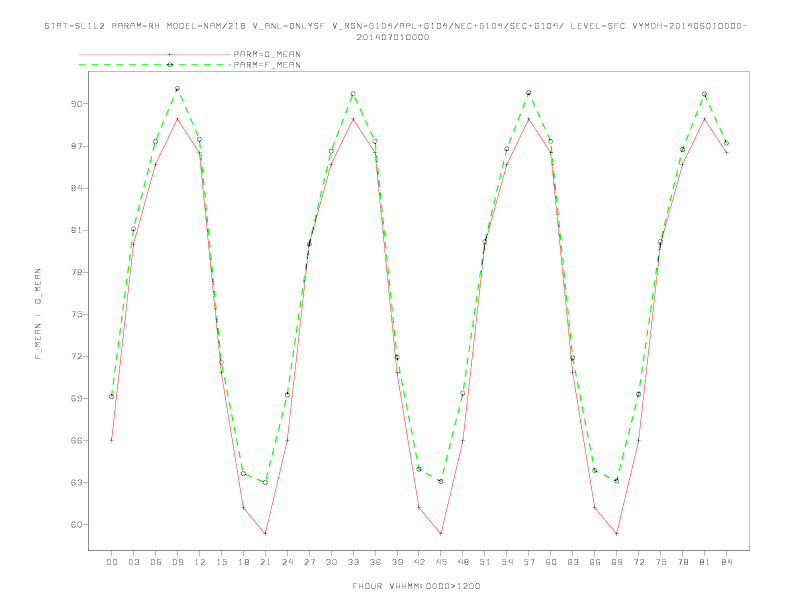Click the PARM=O_MEAN legend label
The width and height of the screenshot is (792, 612).
pyautogui.click(x=267, y=54)
